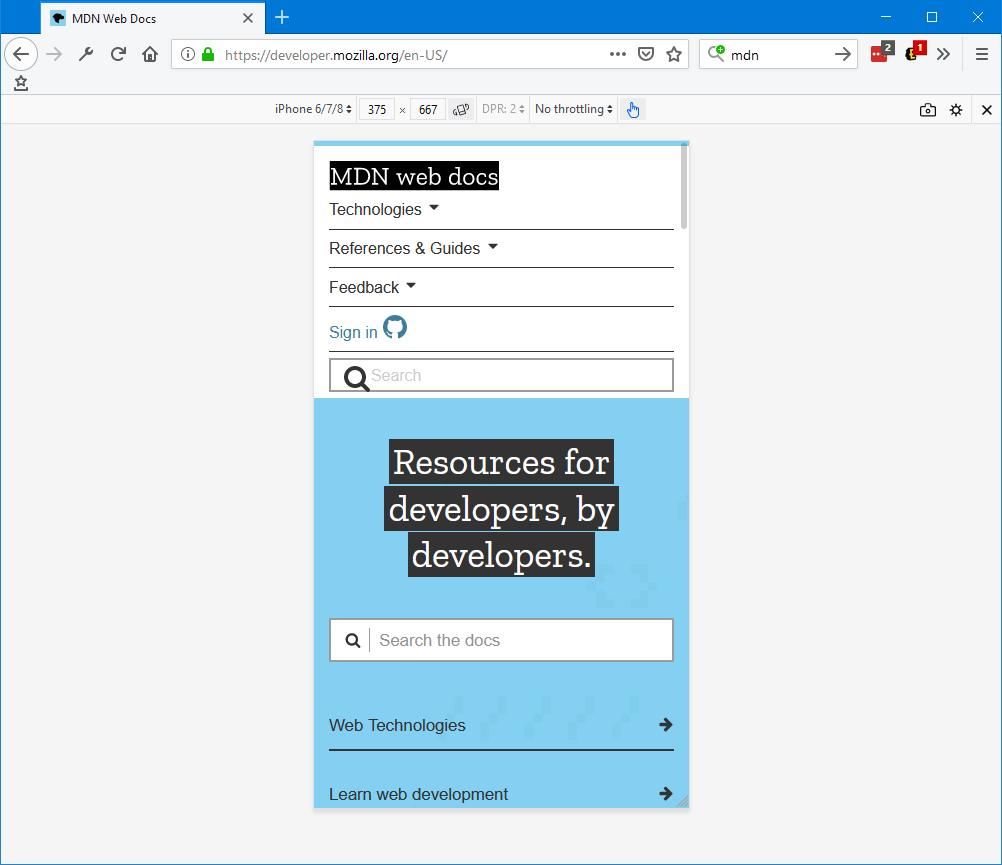Click the GitHub icon next to Sign in
Image resolution: width=1002 pixels, height=865 pixels.
(x=395, y=327)
